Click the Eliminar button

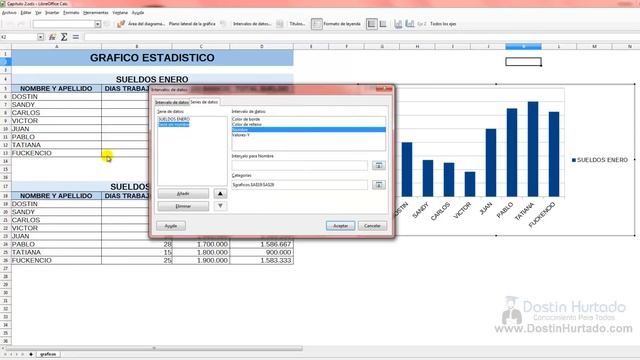coord(183,206)
